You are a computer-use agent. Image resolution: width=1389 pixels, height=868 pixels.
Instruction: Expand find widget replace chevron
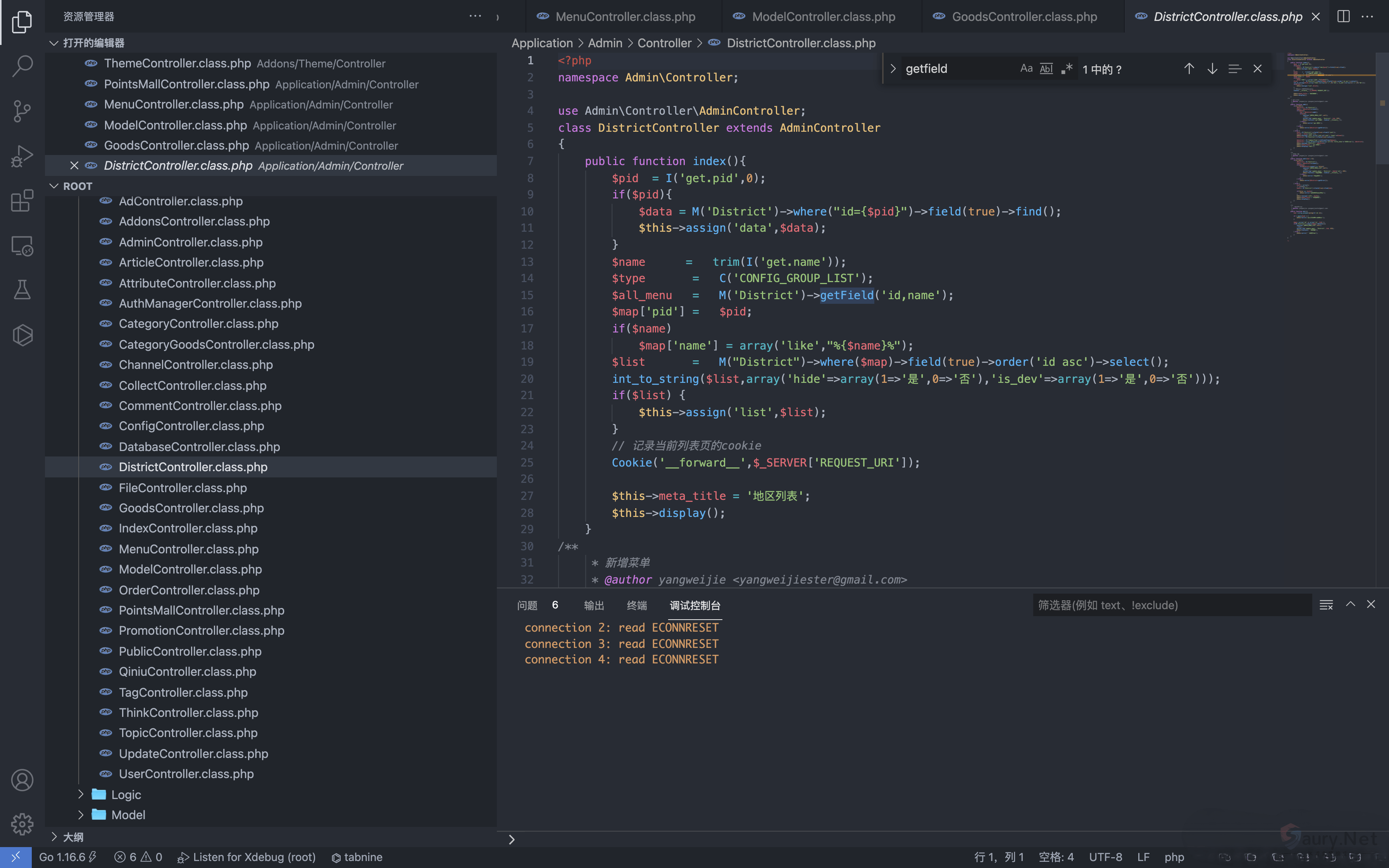click(893, 69)
